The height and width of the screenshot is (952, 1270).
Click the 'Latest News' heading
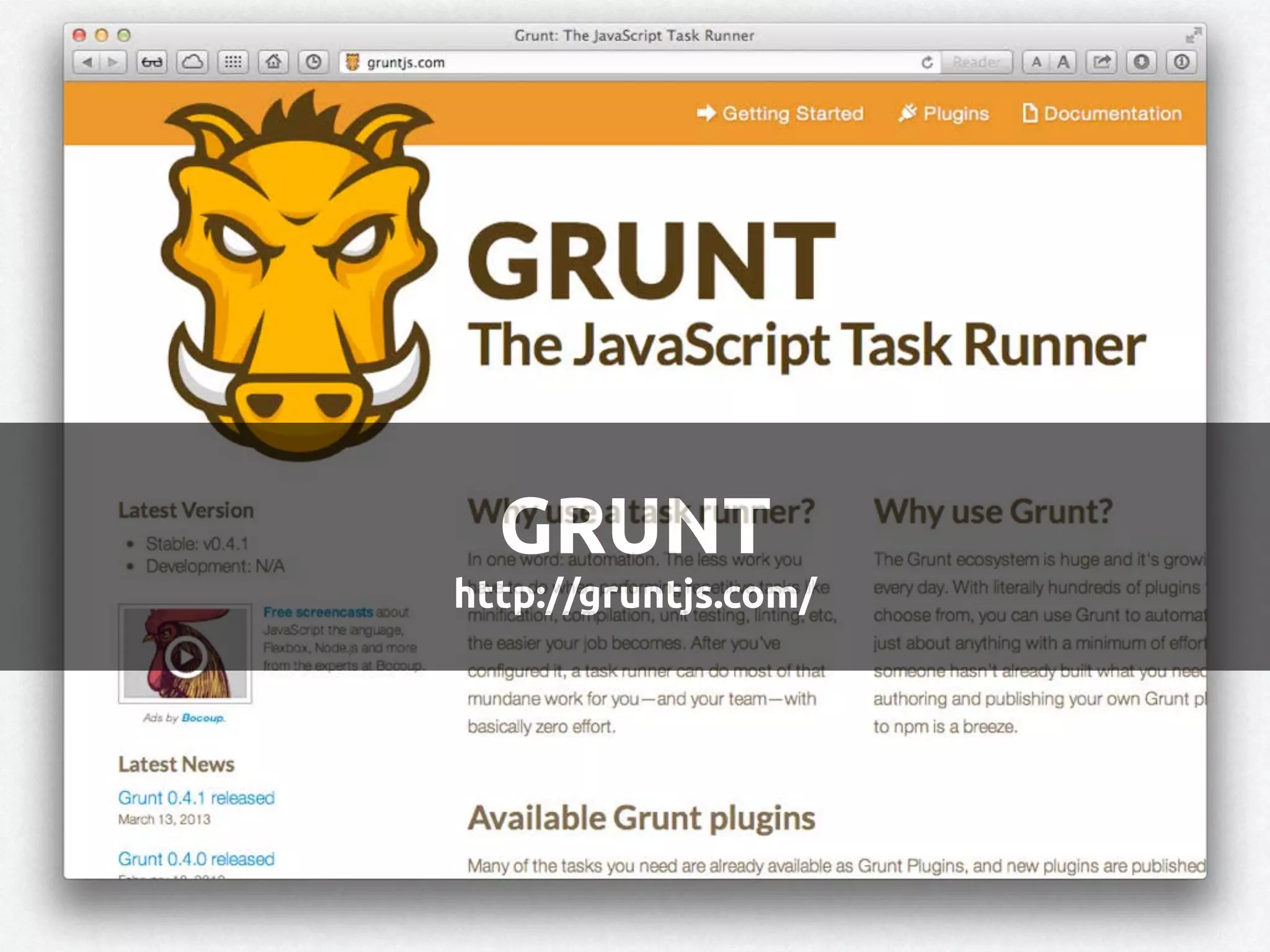pyautogui.click(x=176, y=764)
